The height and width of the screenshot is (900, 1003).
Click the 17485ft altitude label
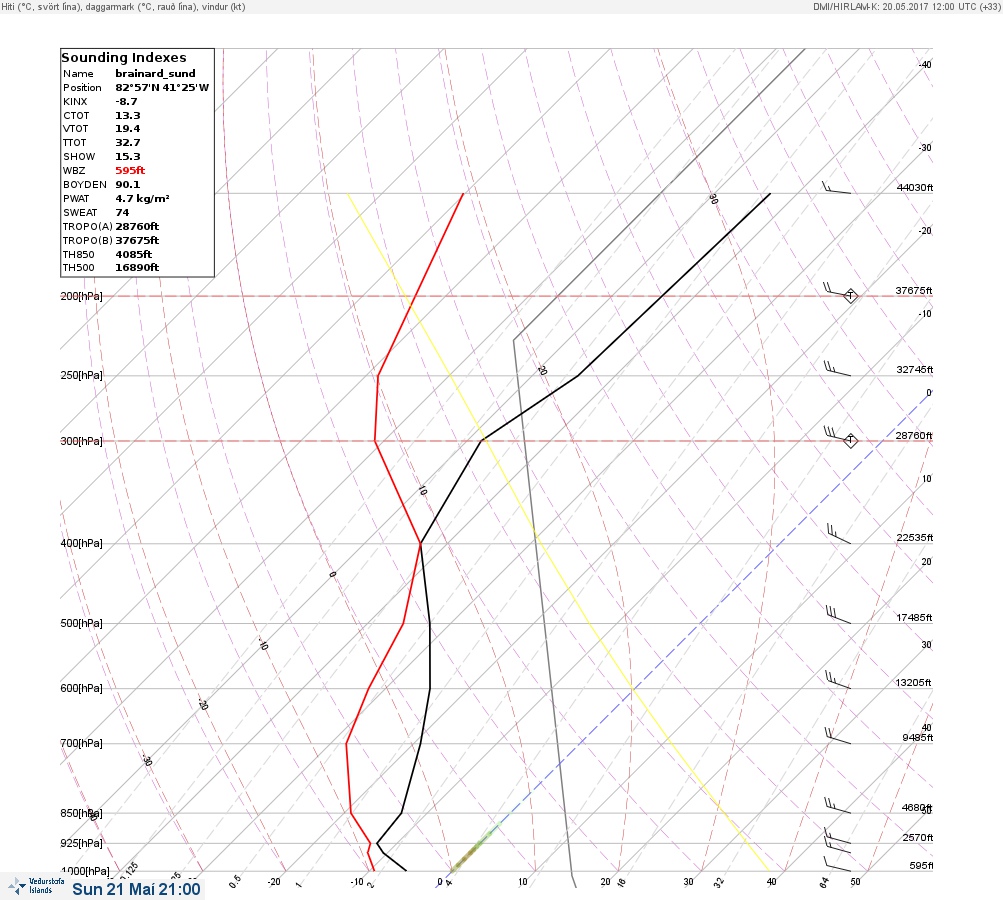pos(915,617)
